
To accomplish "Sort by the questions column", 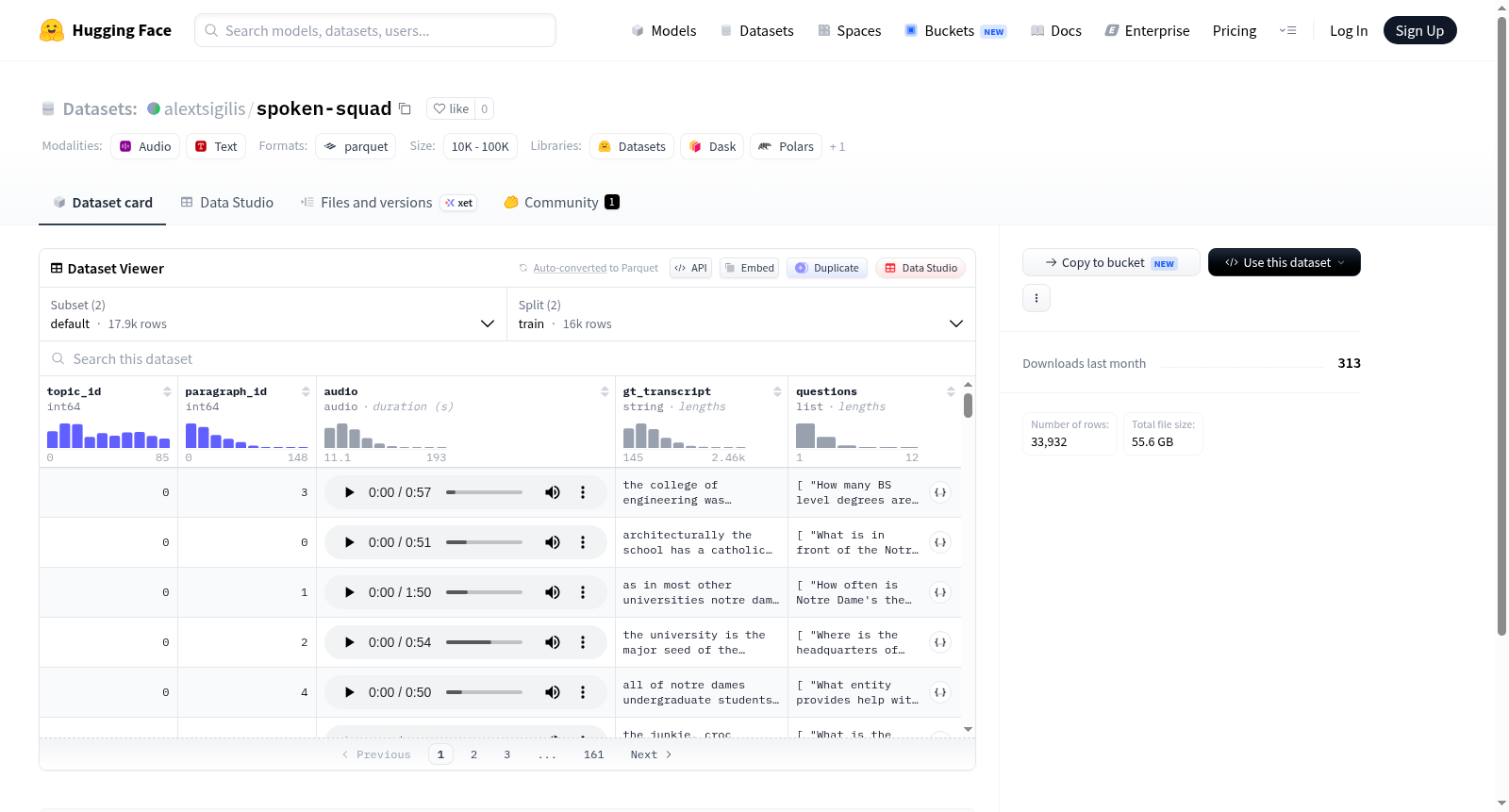I will click(951, 391).
